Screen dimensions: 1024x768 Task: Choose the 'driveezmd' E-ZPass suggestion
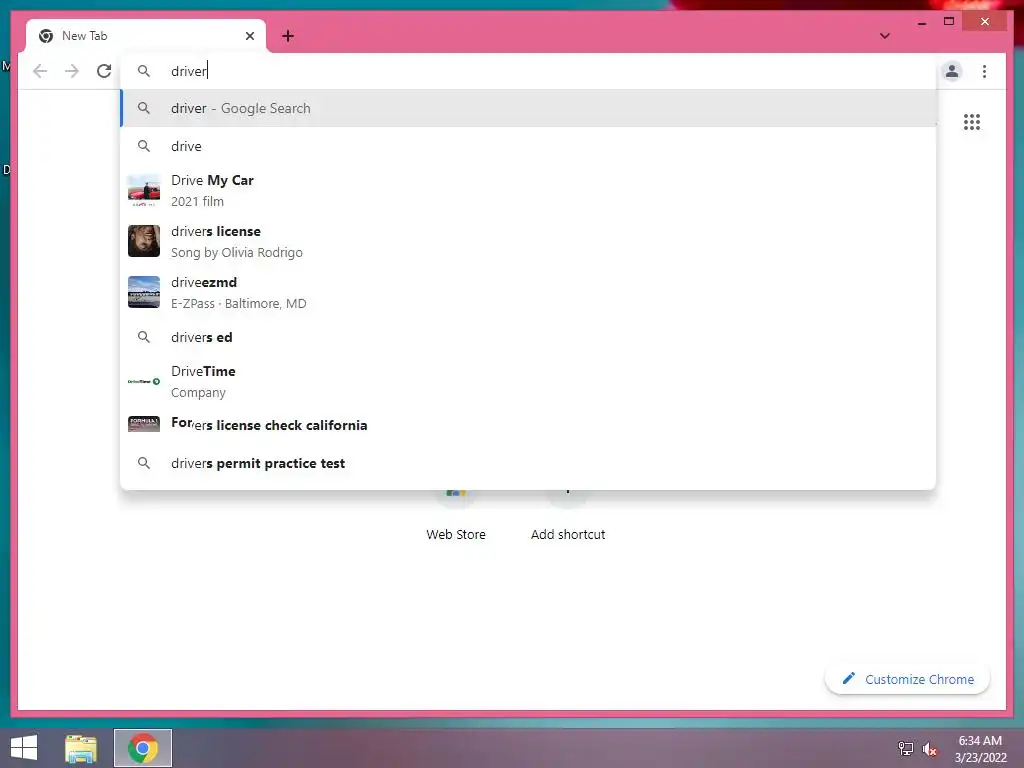pos(528,293)
